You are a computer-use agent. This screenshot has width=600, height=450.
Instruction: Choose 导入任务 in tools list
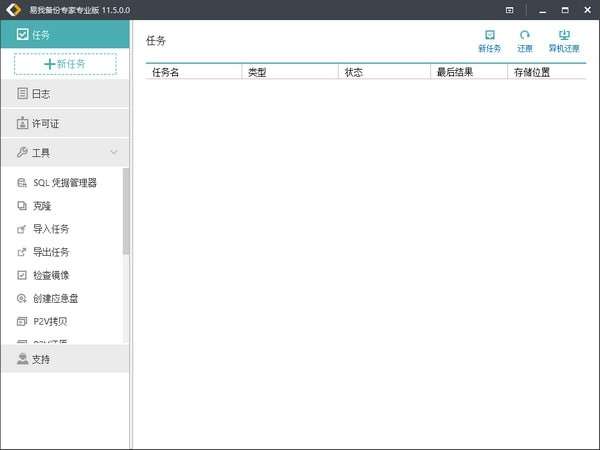(50, 229)
